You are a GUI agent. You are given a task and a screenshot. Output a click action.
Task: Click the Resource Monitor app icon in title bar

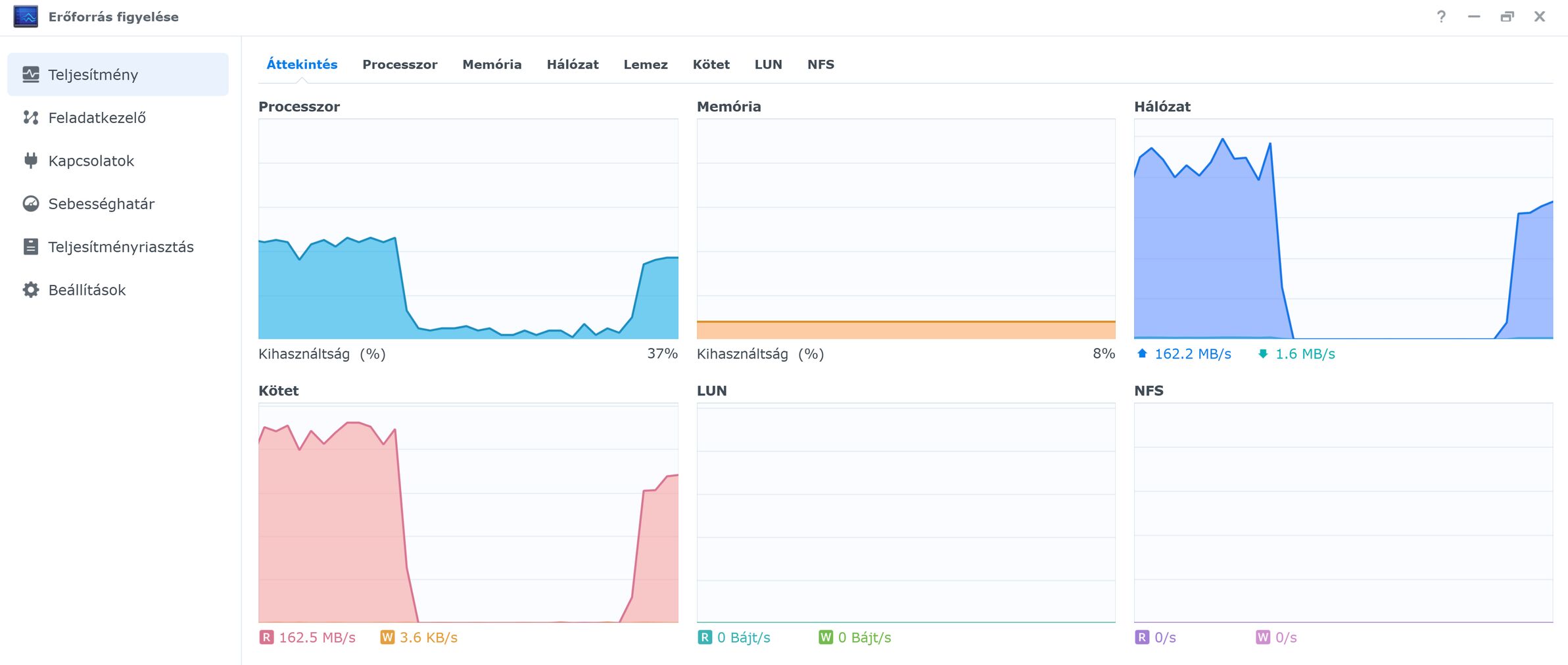(26, 16)
